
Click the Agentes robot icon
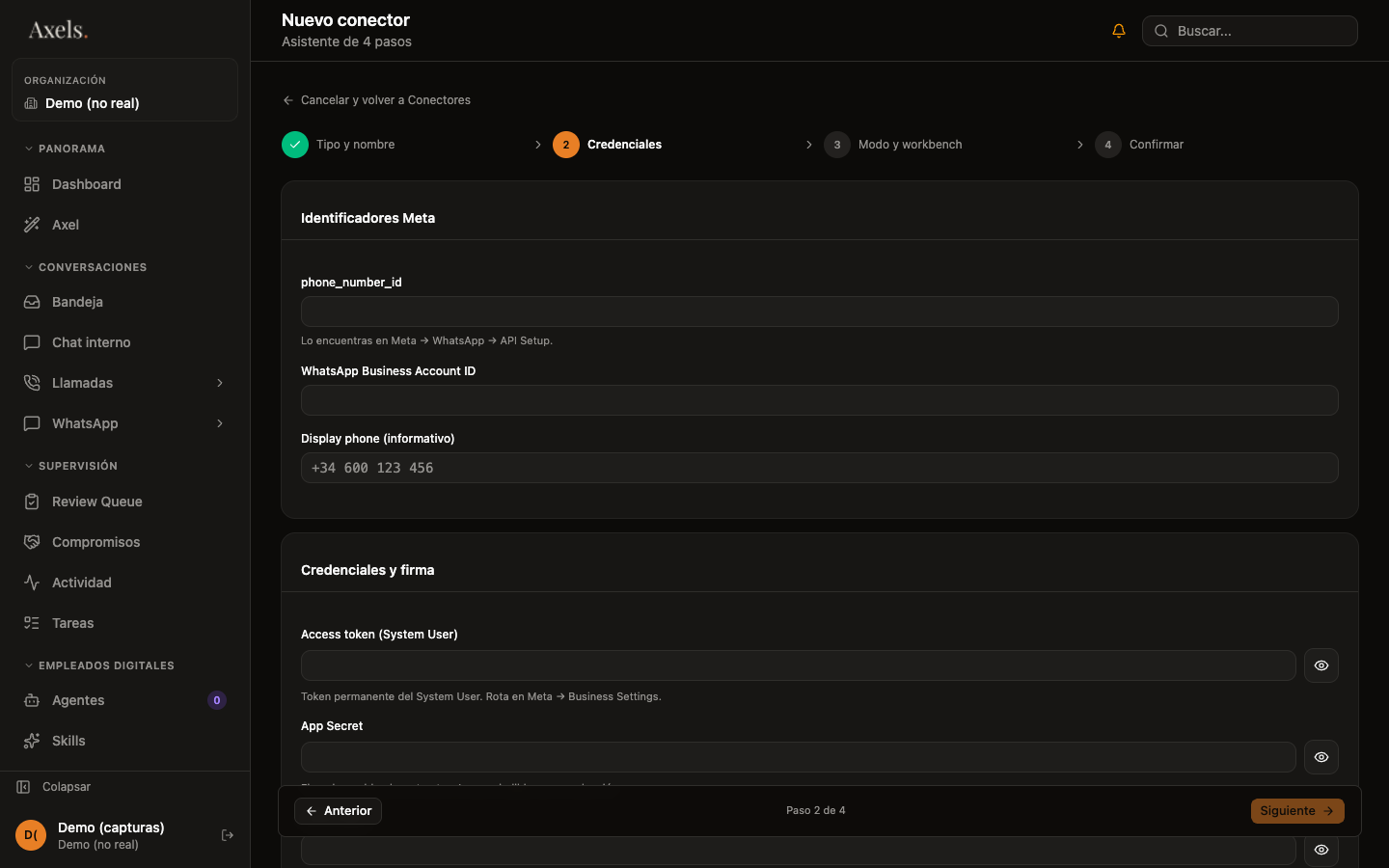point(32,700)
